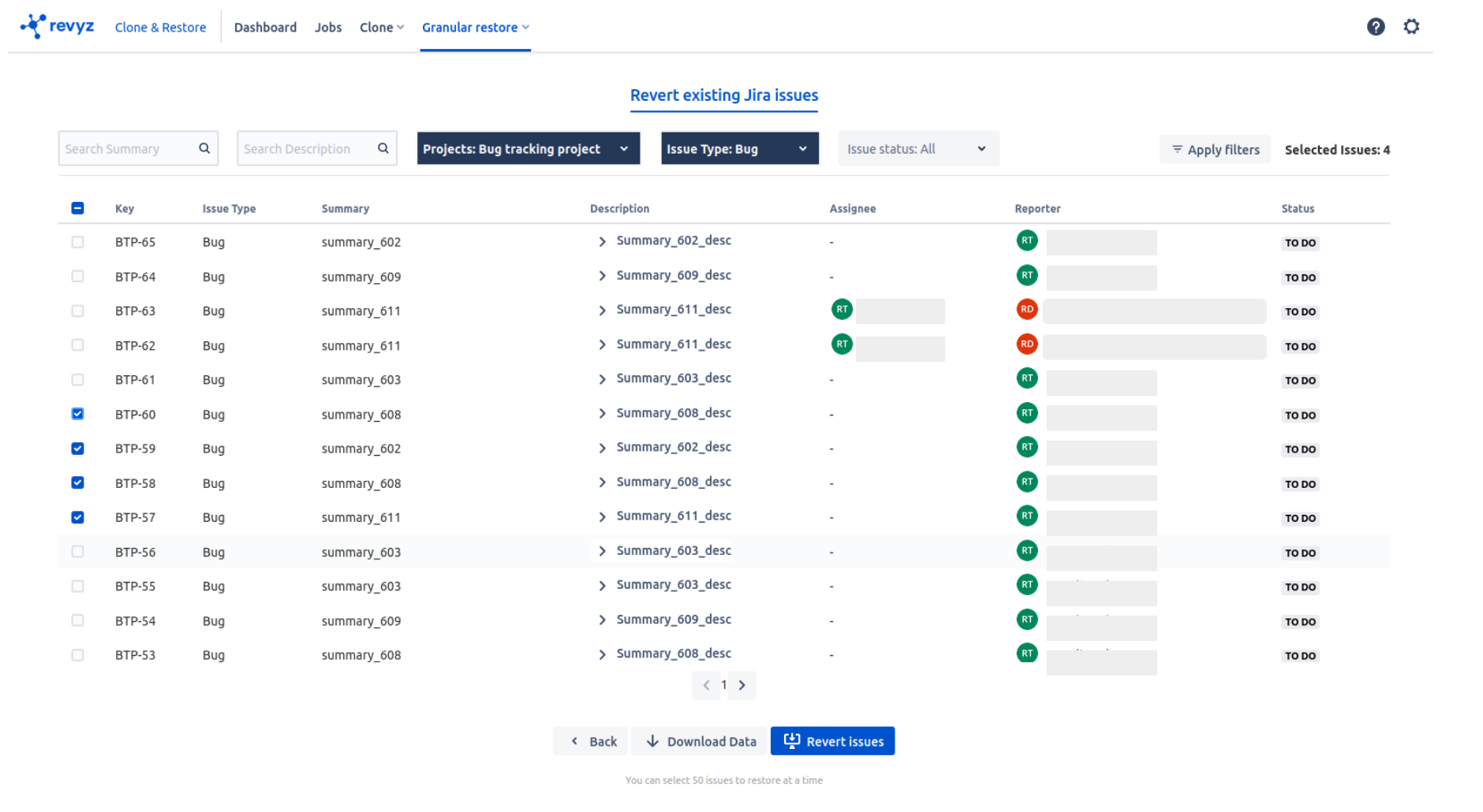Go to previous page arrow in pagination
Screen dimensions: 1483x812
point(706,685)
